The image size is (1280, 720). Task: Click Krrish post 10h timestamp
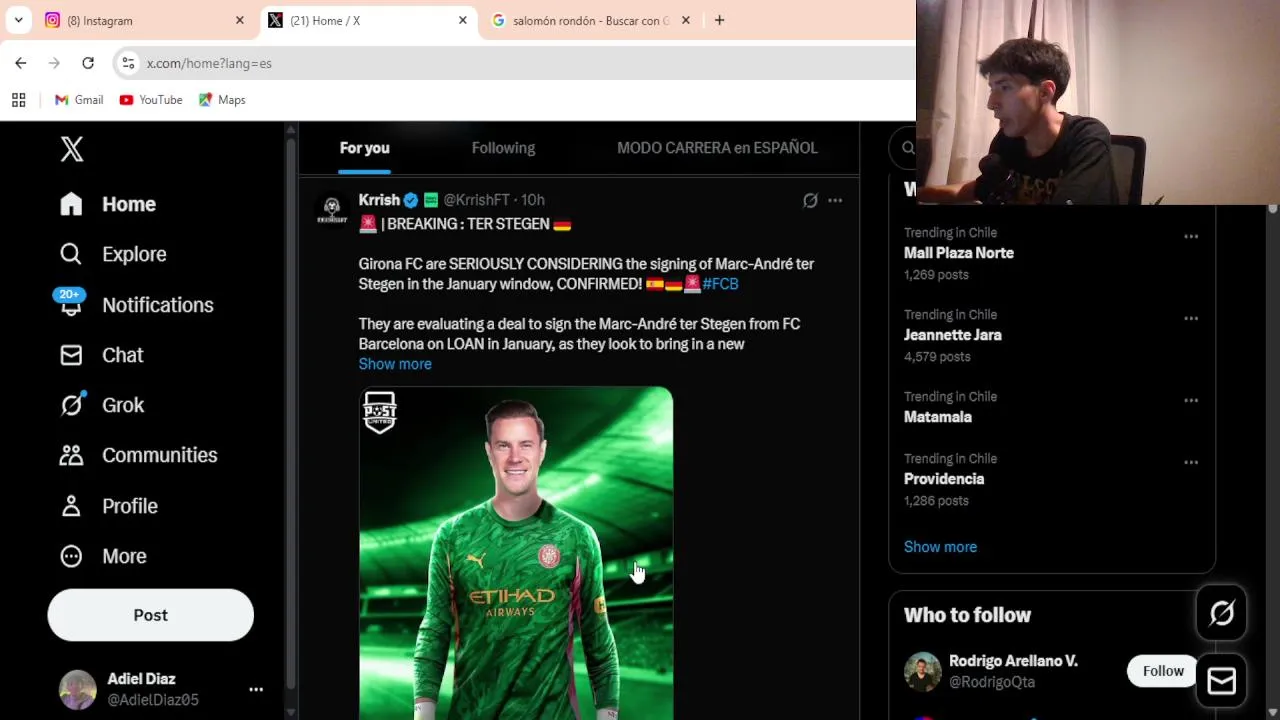pyautogui.click(x=533, y=200)
